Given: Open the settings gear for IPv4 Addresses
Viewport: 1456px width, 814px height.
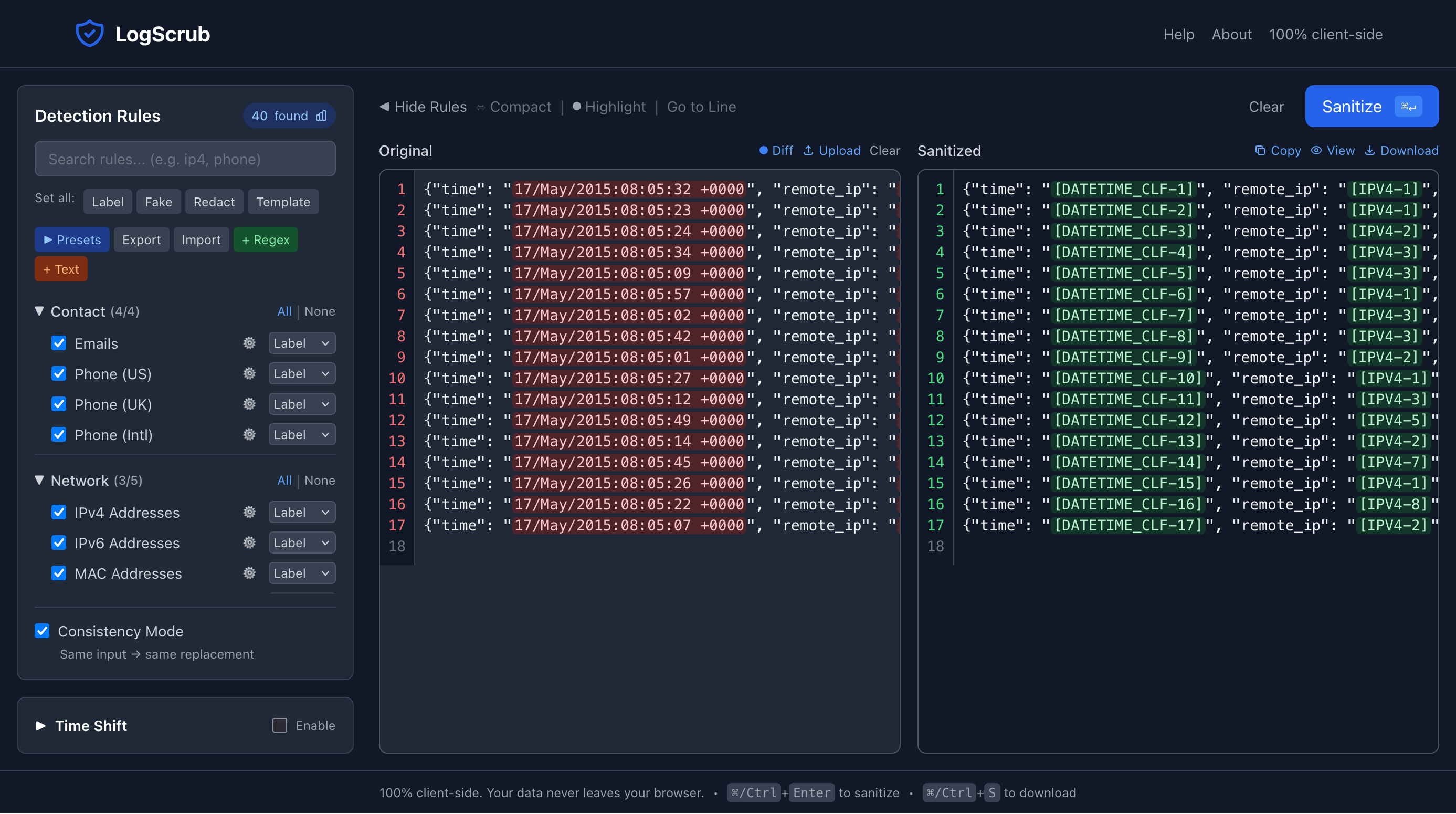Looking at the screenshot, I should pos(249,512).
